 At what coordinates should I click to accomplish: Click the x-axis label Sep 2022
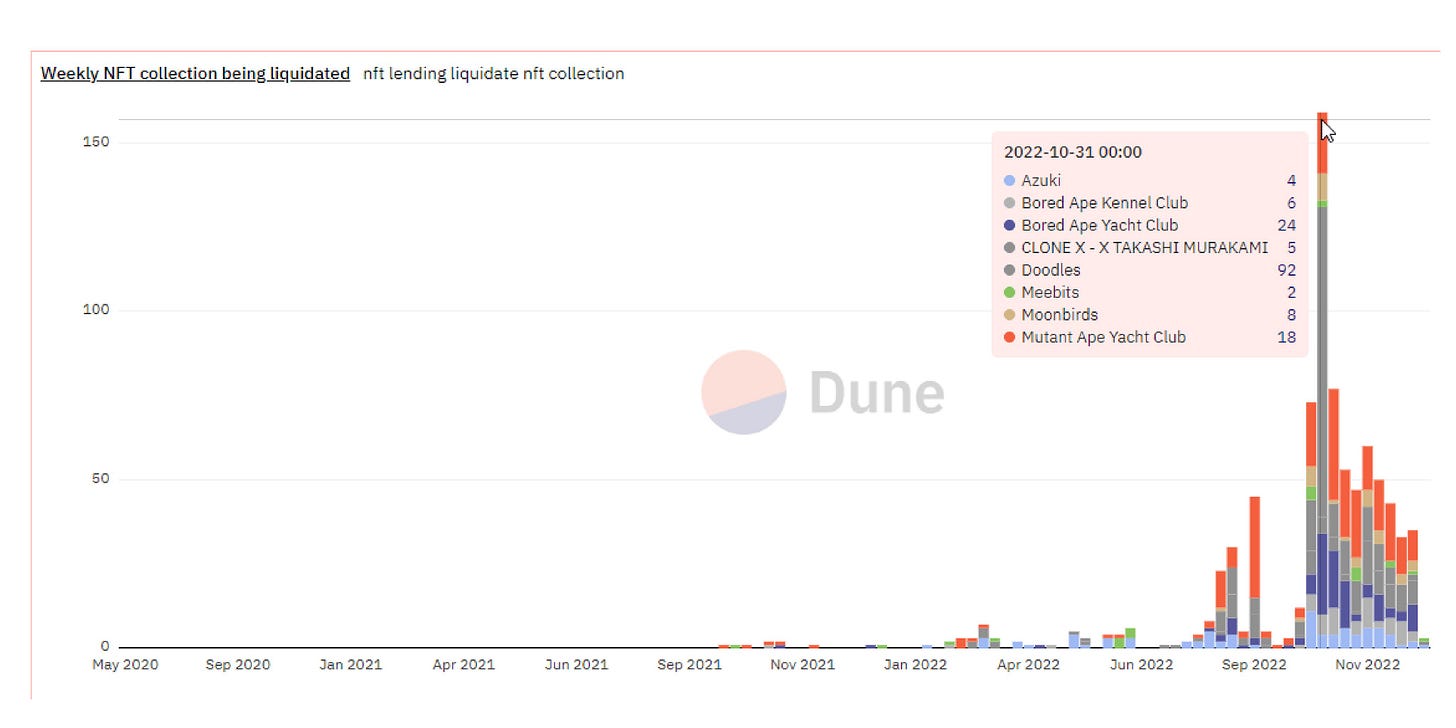point(1254,664)
